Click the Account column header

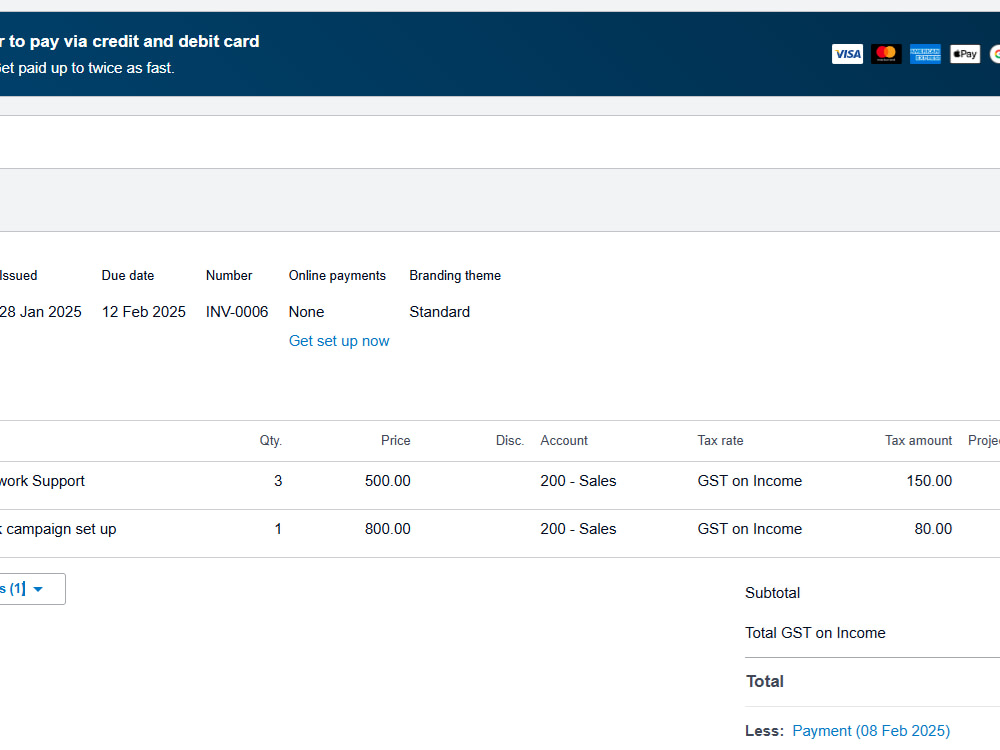[x=564, y=441]
